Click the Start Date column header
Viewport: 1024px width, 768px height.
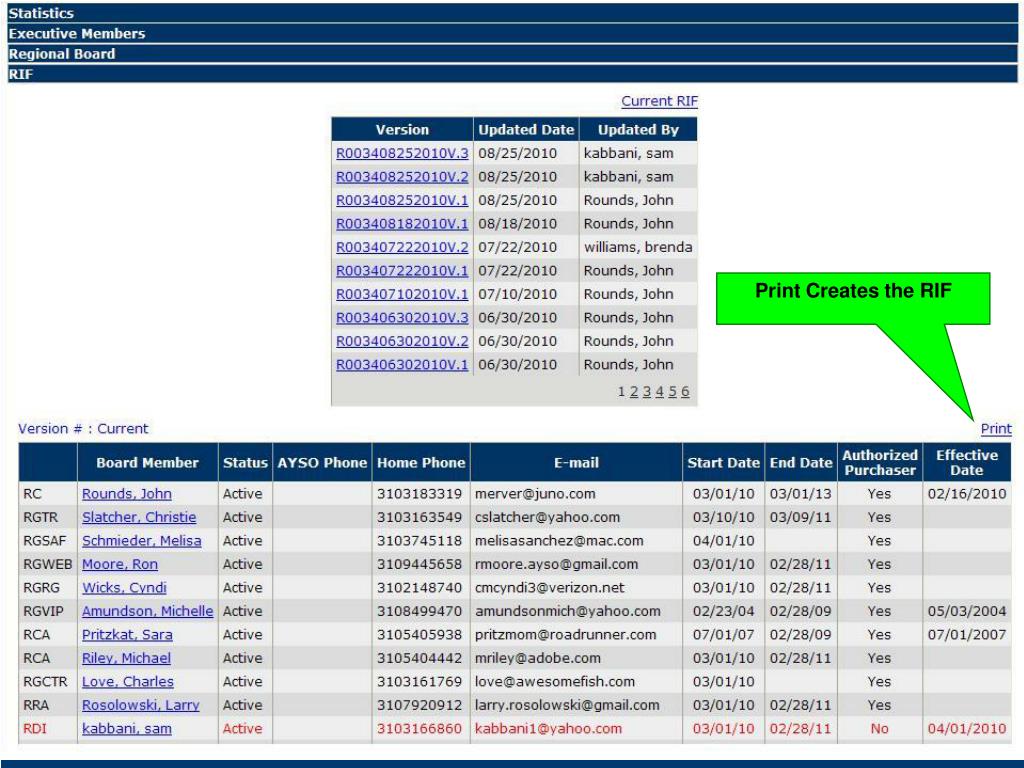[724, 463]
